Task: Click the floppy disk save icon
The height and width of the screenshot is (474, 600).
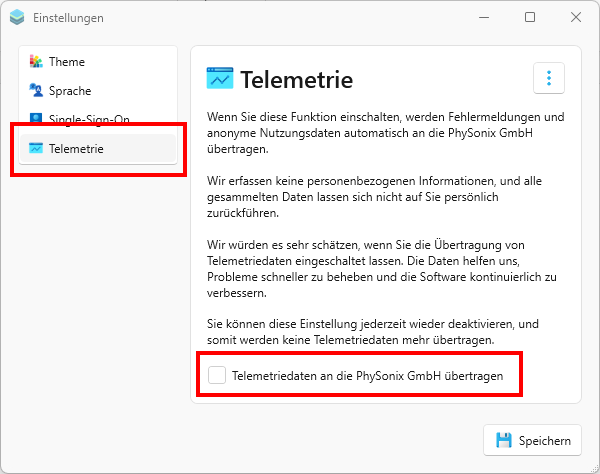Action: tap(504, 440)
